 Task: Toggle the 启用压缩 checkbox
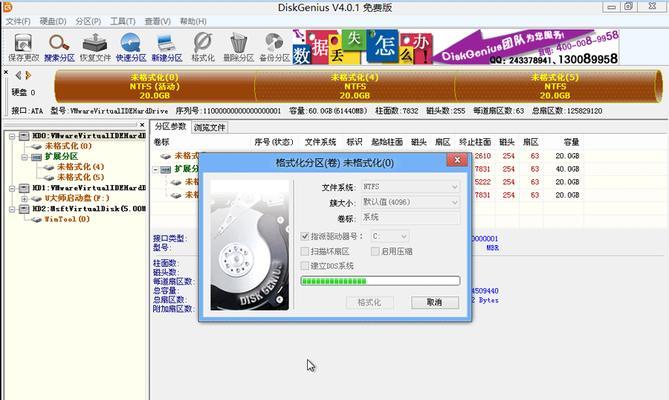pos(375,251)
